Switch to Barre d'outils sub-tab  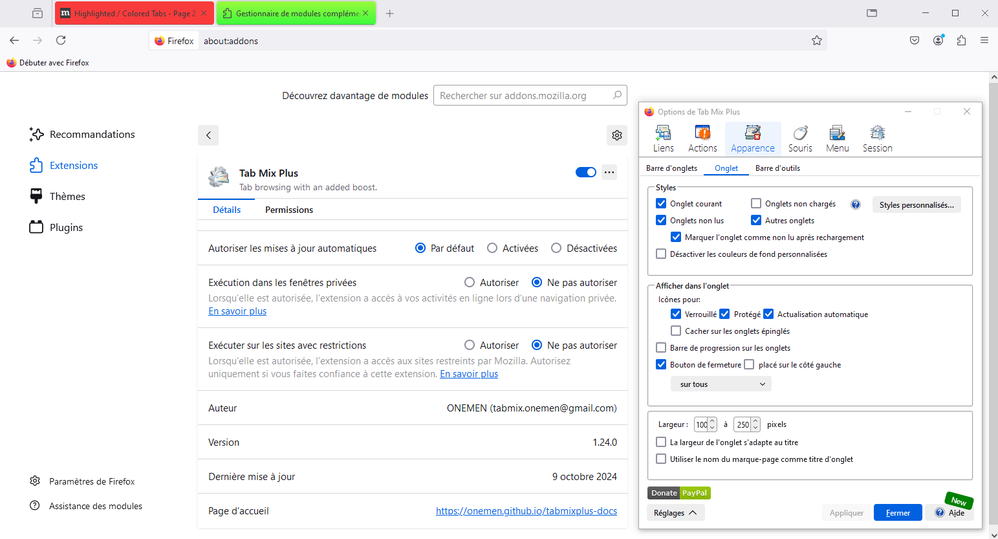[x=777, y=168]
